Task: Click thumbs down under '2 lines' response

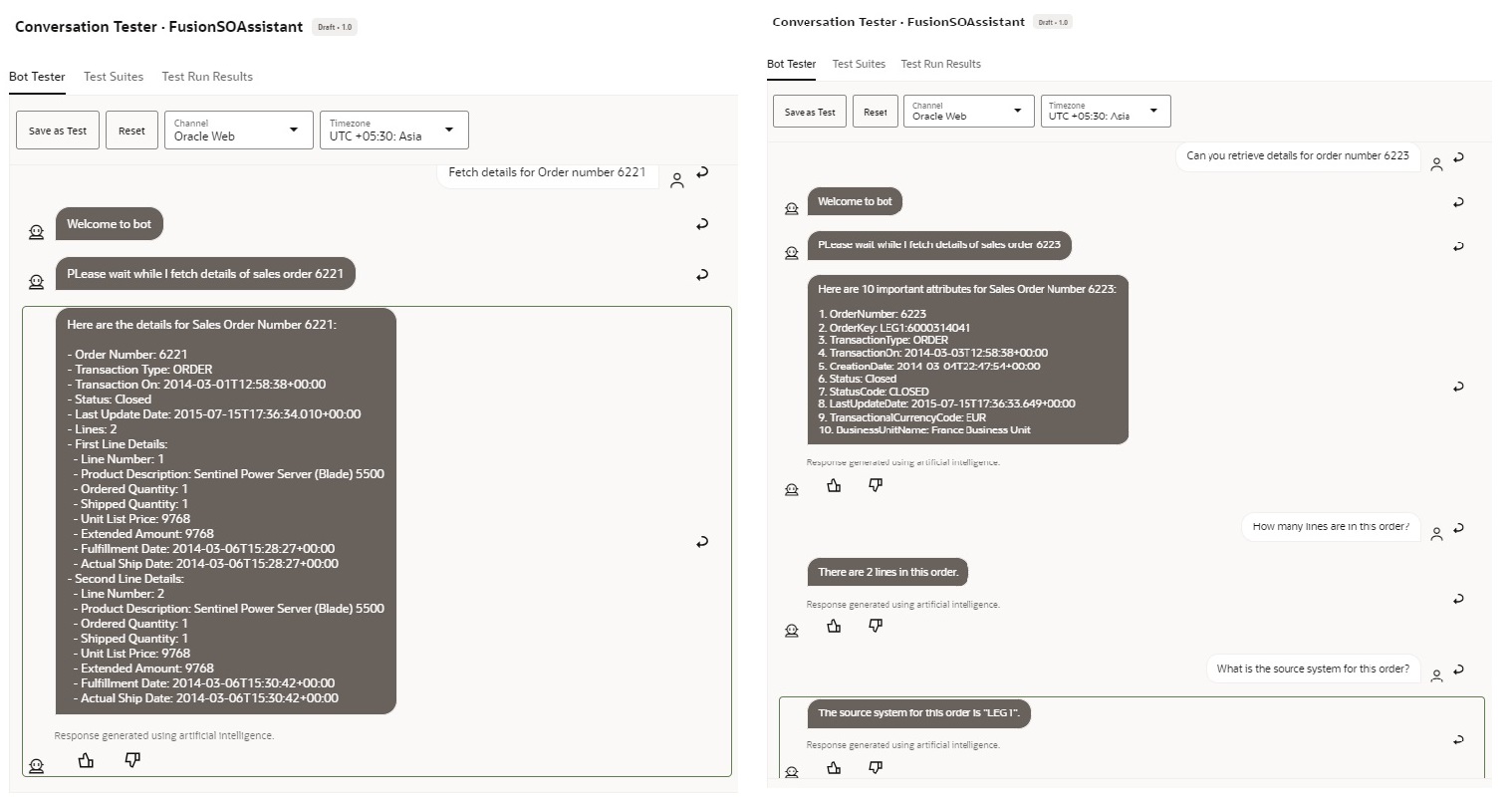Action: [x=876, y=626]
